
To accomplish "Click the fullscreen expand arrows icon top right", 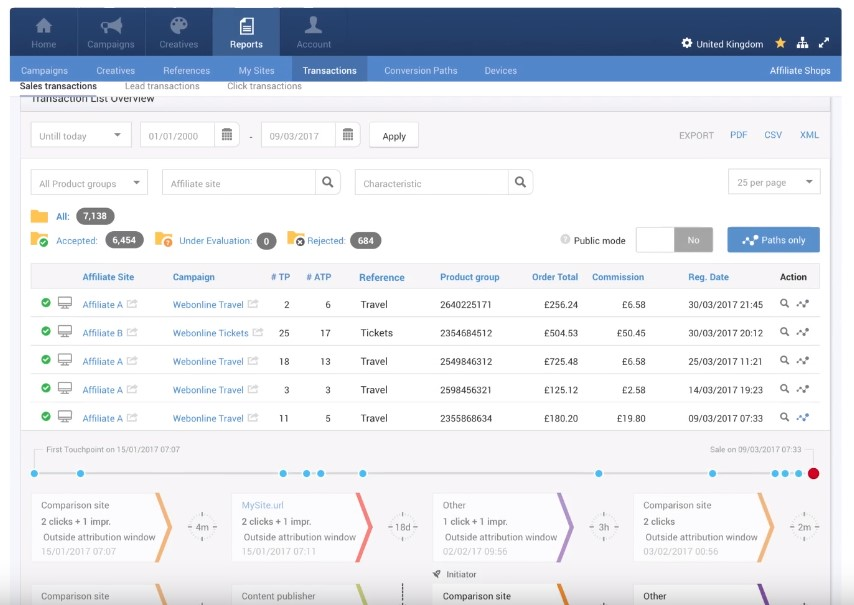I will [823, 42].
